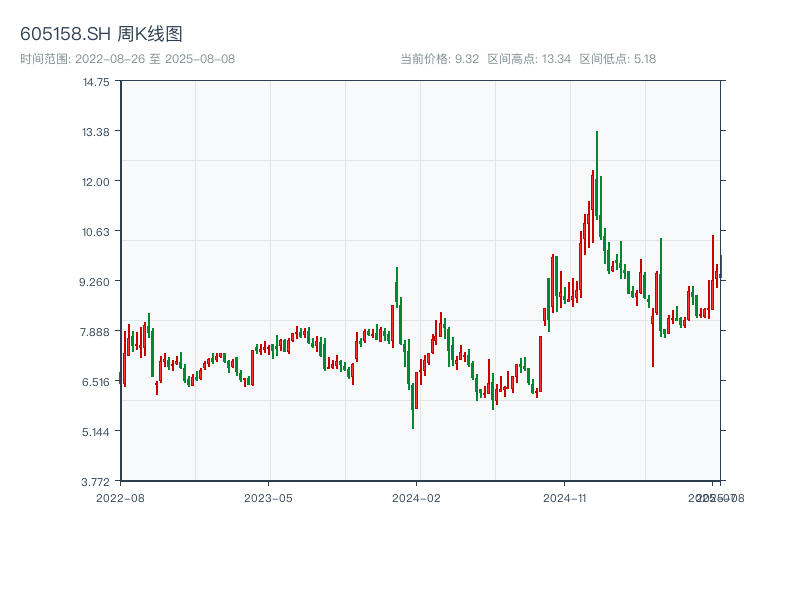This screenshot has width=800, height=600.
Task: Click the 3.772 bottom axis label
Action: point(96,481)
